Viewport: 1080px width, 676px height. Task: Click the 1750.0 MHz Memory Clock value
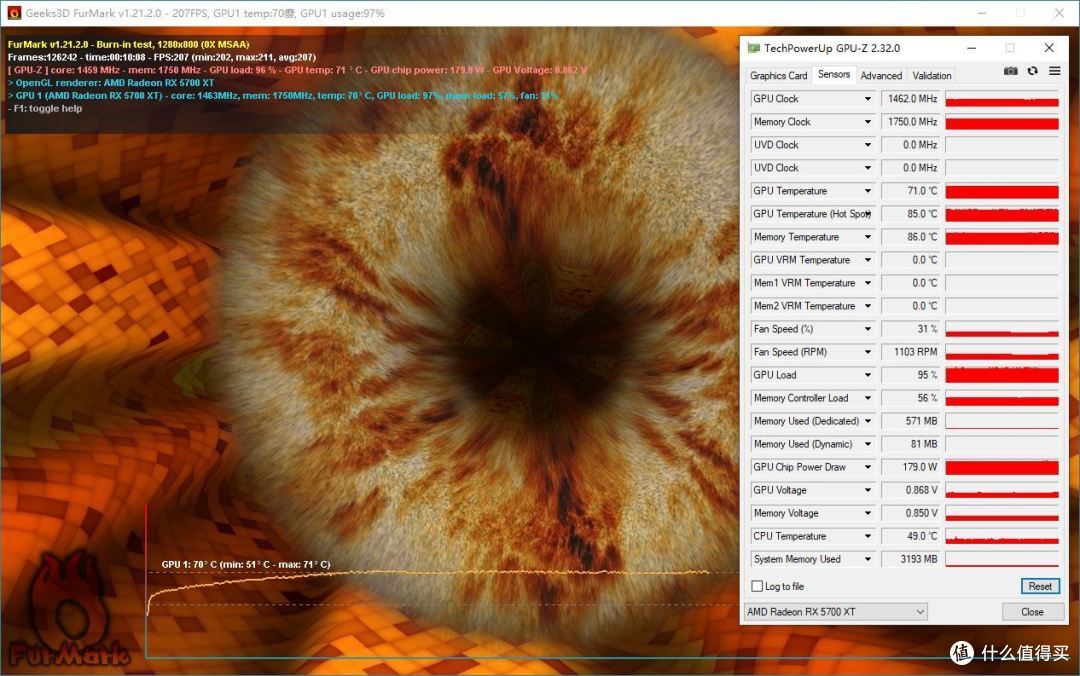click(911, 122)
